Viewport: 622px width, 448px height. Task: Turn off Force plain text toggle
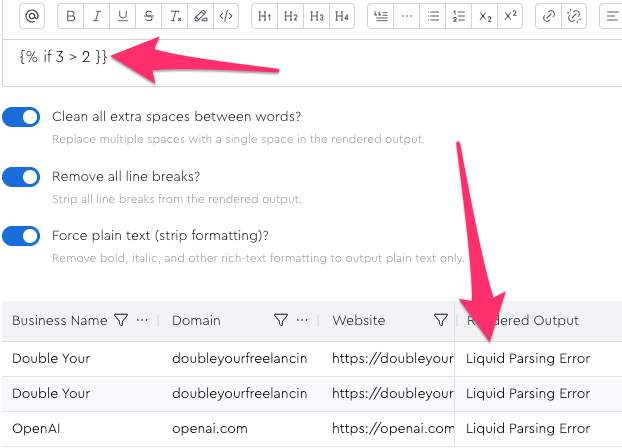(22, 237)
